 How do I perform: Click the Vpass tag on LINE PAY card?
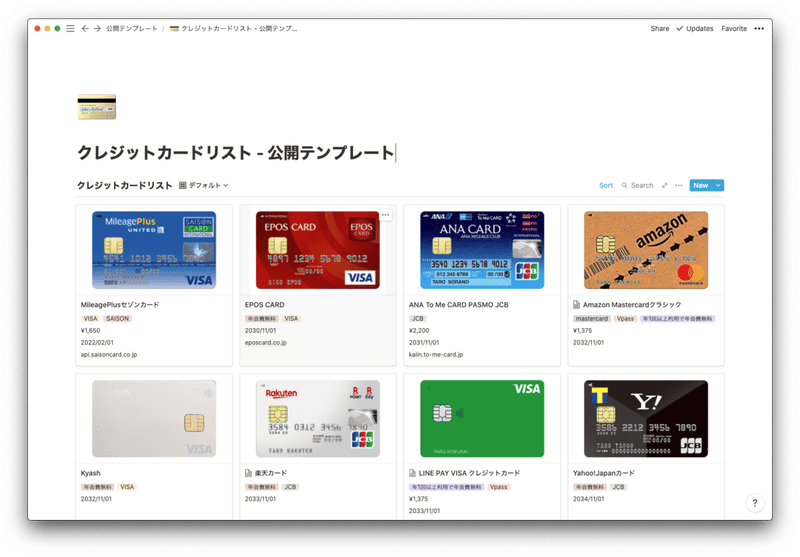point(498,487)
